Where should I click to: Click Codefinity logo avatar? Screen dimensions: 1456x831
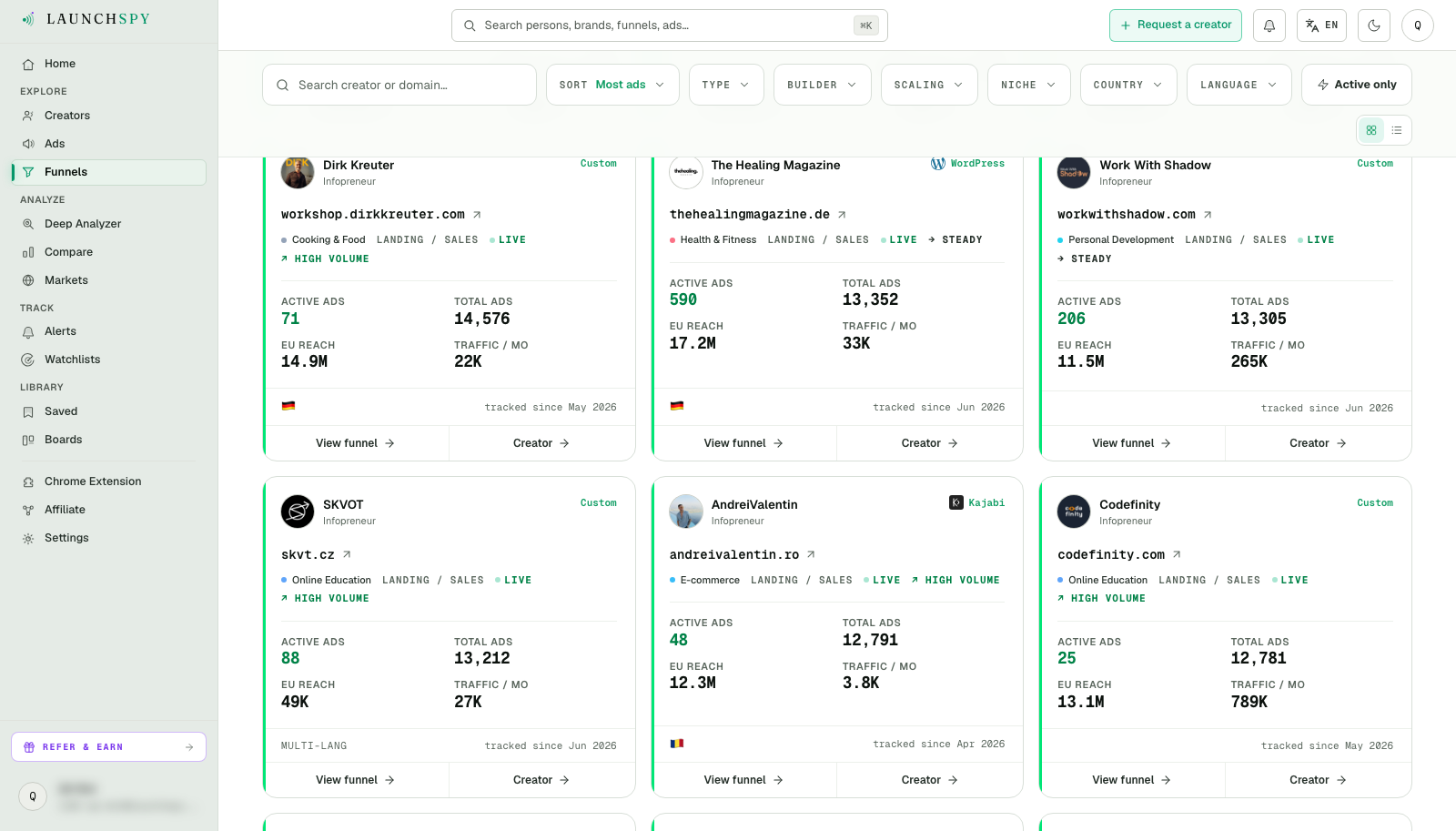(x=1074, y=512)
